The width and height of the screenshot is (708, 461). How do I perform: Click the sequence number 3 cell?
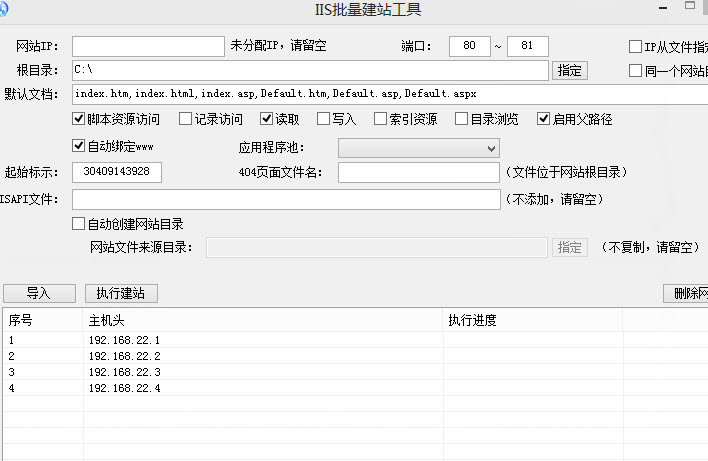click(43, 372)
